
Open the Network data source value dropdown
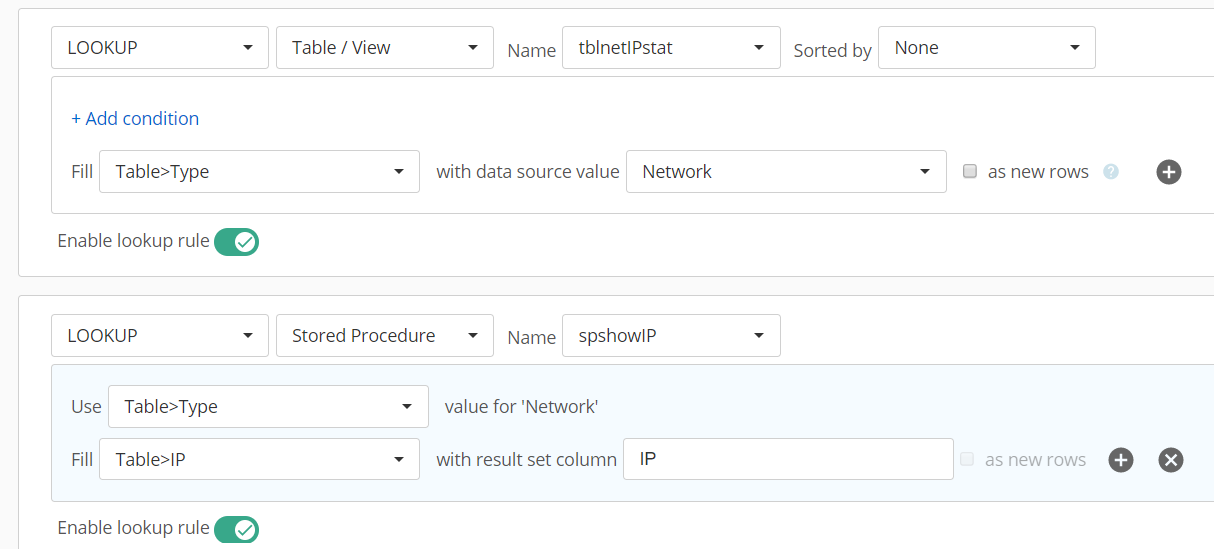coord(787,172)
